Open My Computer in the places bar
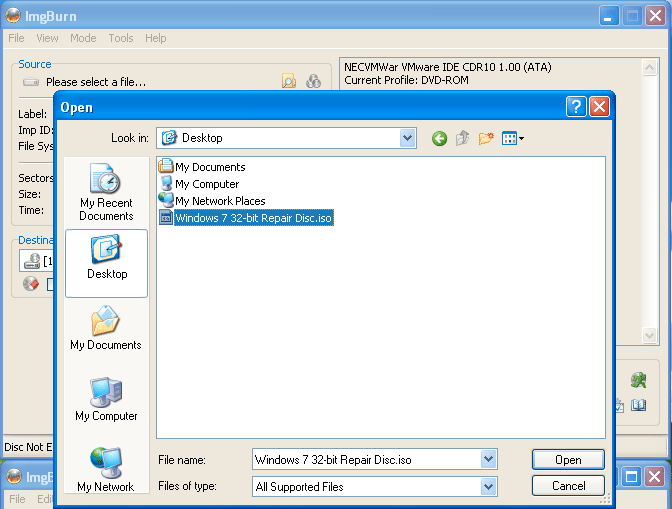This screenshot has height=509, width=672. [x=106, y=399]
